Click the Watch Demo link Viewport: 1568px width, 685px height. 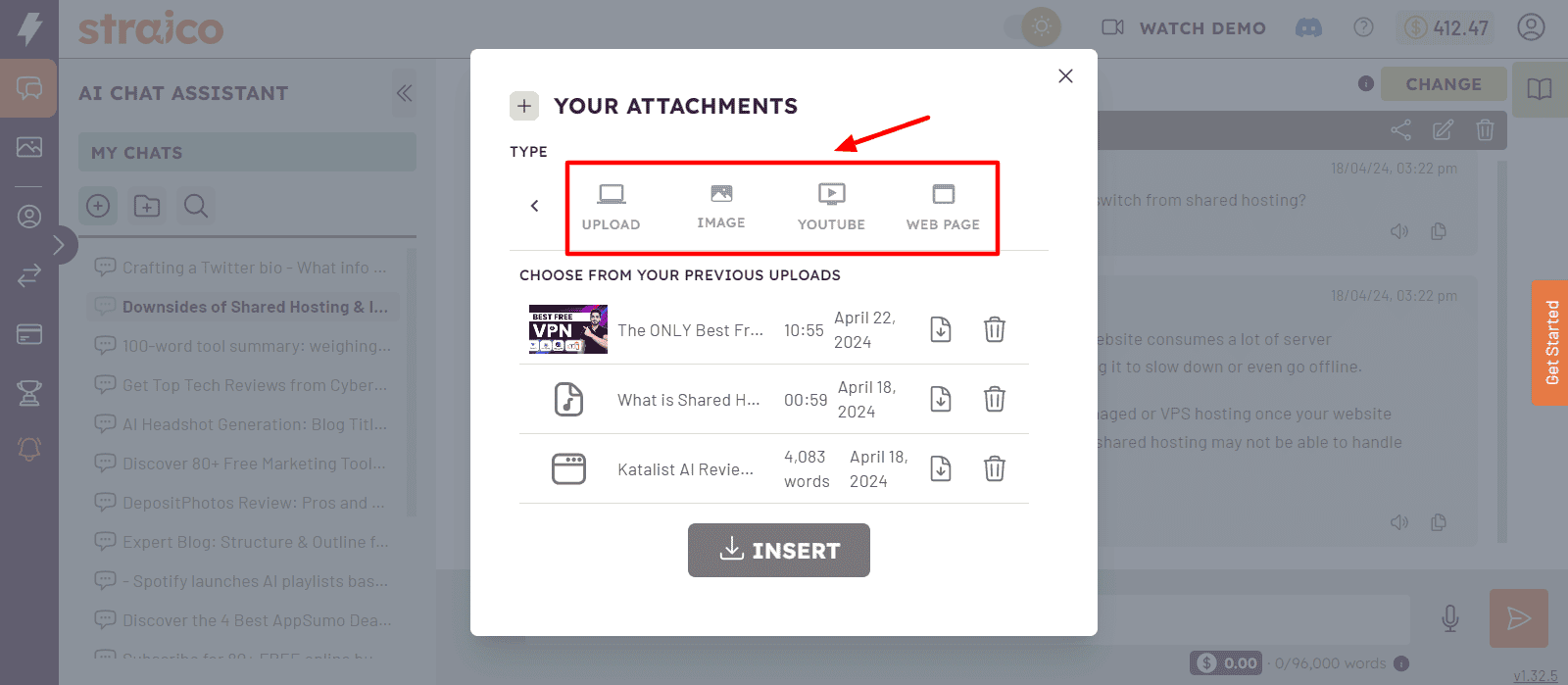(1184, 28)
